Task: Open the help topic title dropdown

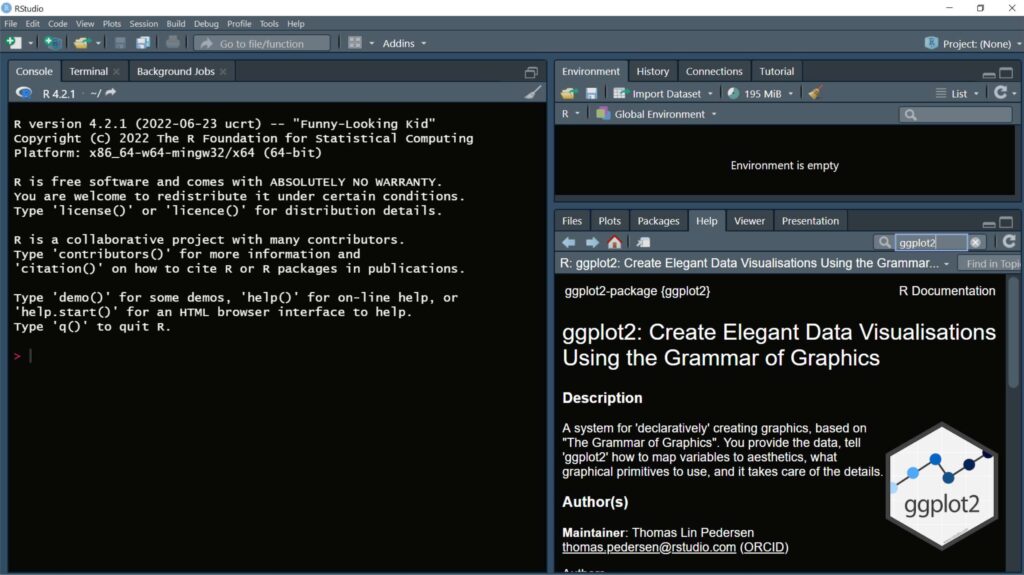Action: (x=946, y=264)
